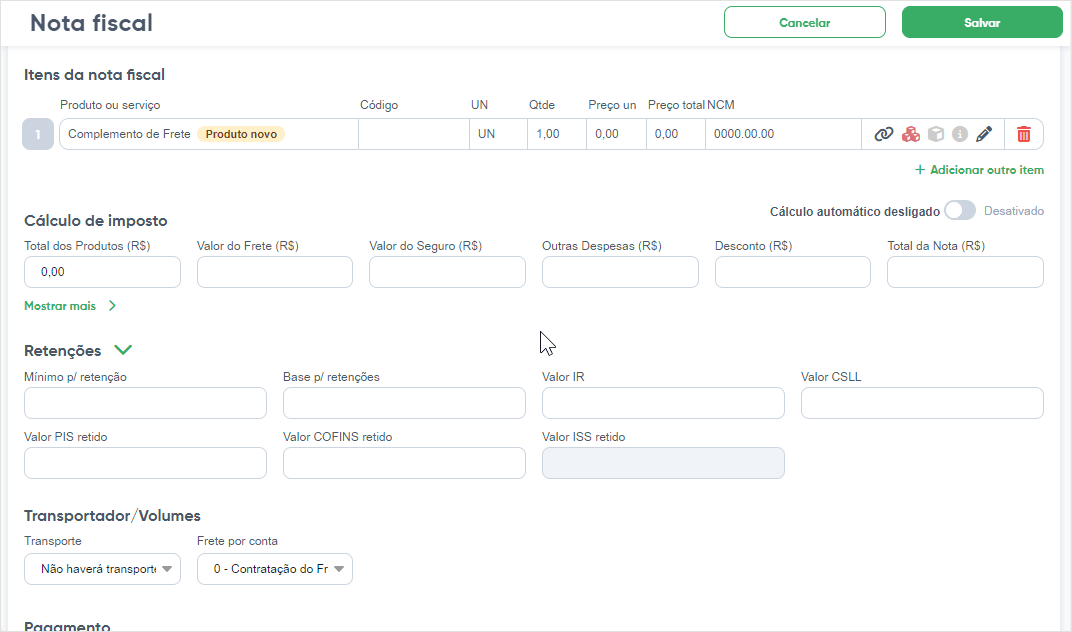Click the plus icon beside Adicionar outro item

tap(920, 170)
